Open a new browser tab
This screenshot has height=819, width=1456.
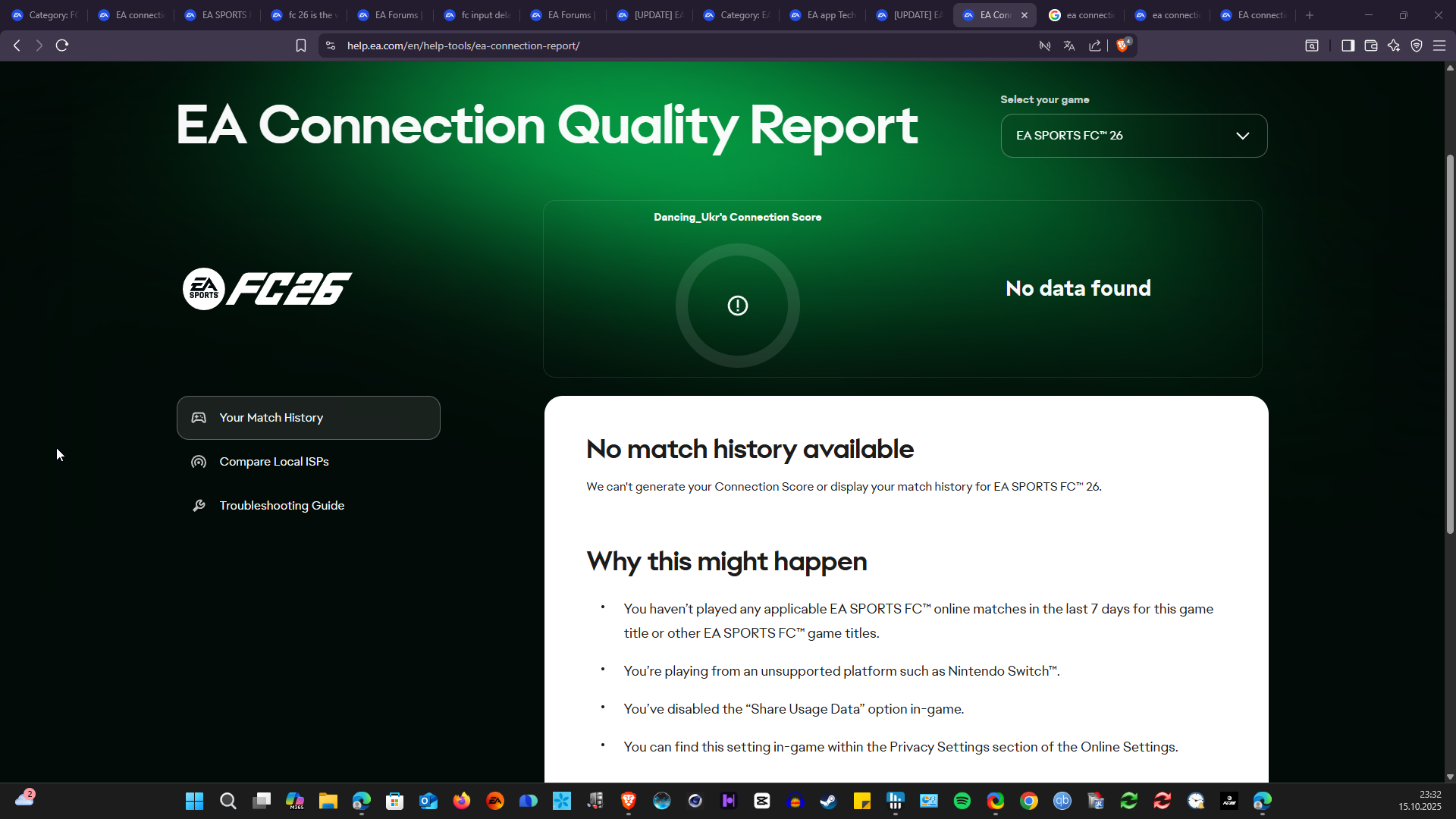click(1310, 15)
